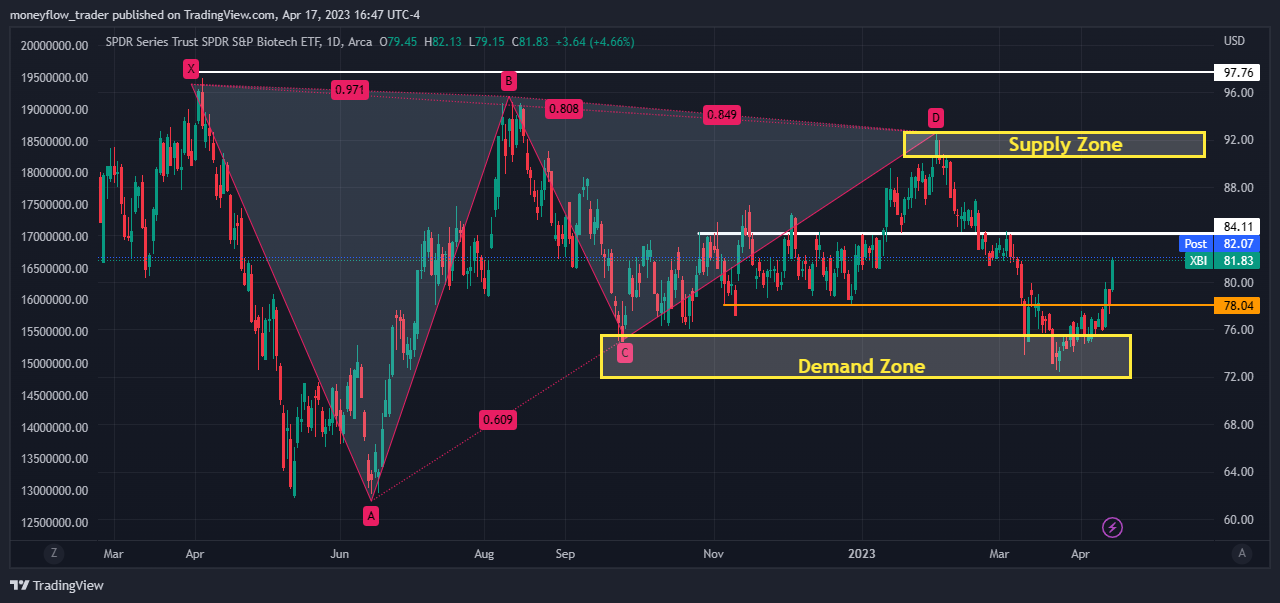
Task: Click the 60.00 price axis value
Action: [1238, 520]
